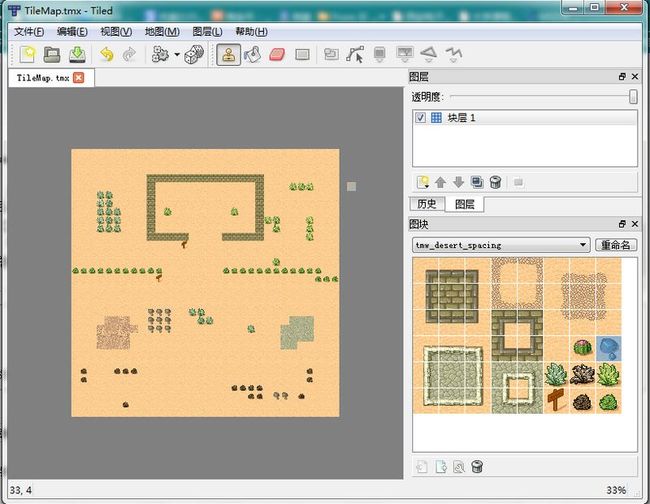
Task: Click the New map icon in toolbar
Action: click(27, 54)
